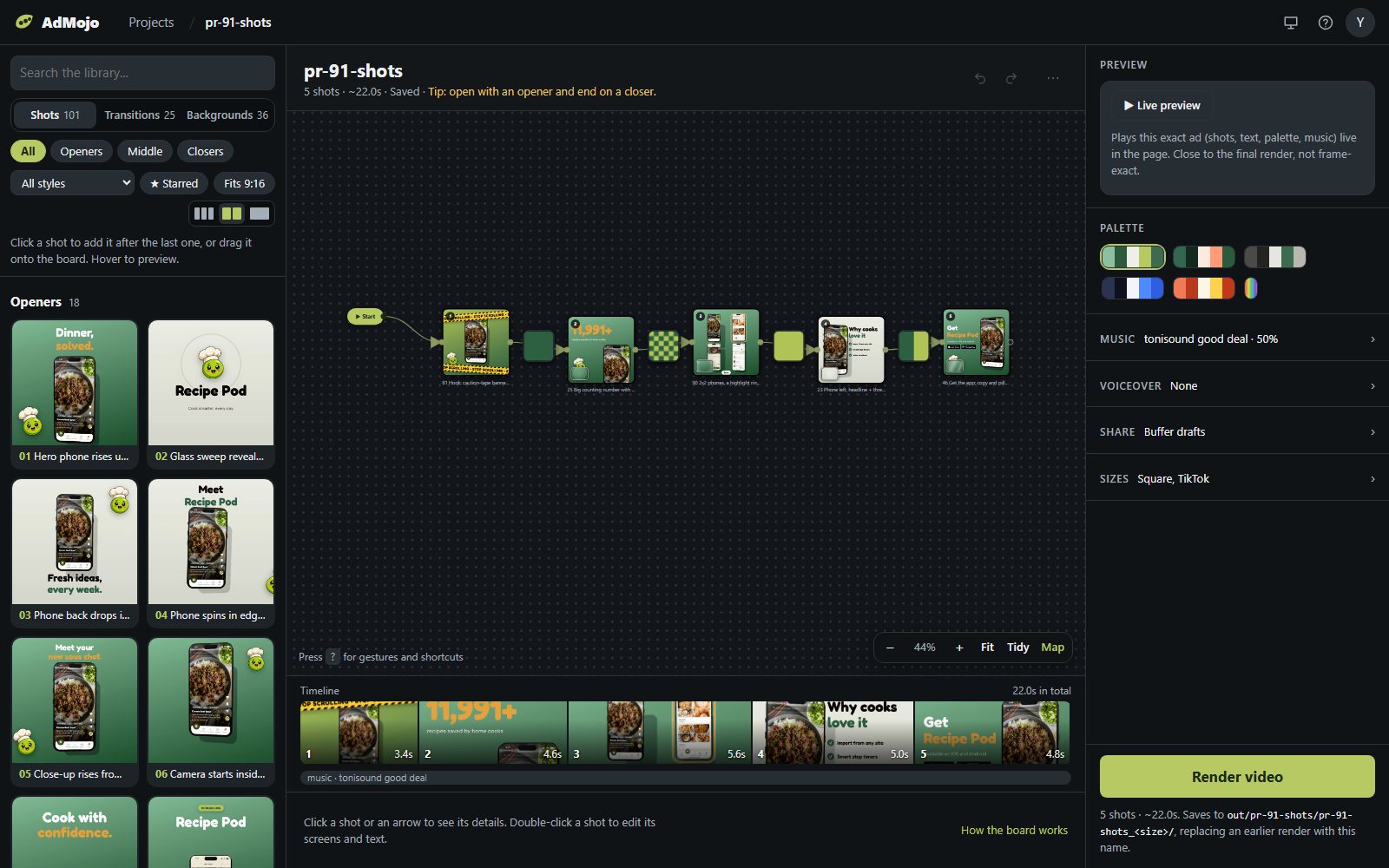The height and width of the screenshot is (868, 1389).
Task: Add shot 06 Camera starts inside
Action: [x=211, y=712]
